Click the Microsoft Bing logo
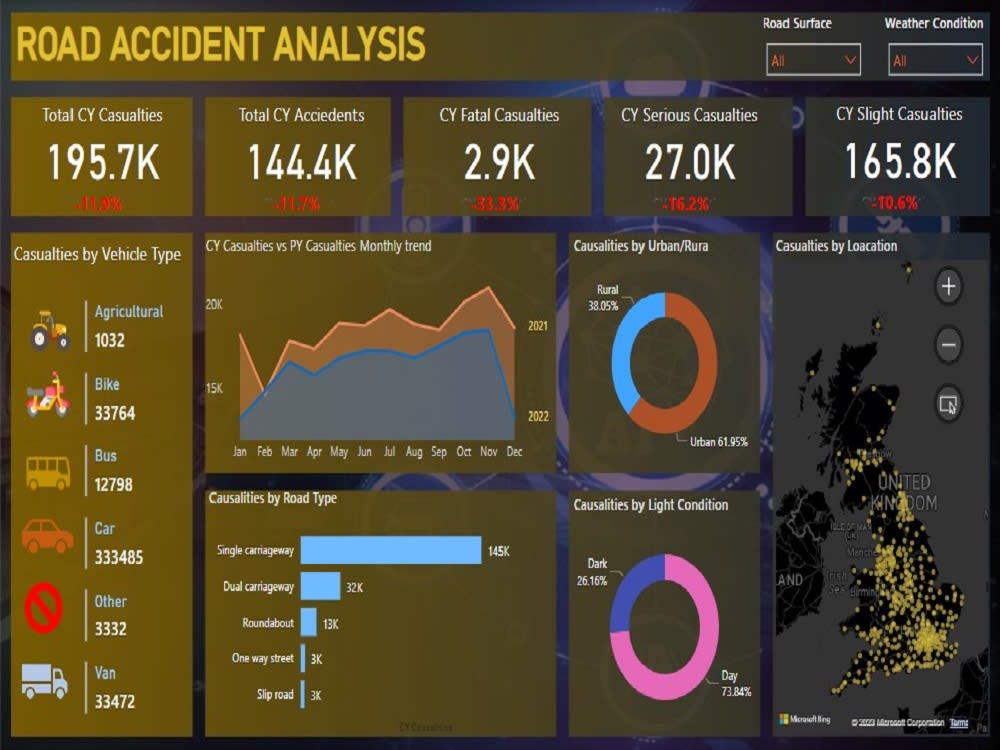Image resolution: width=1000 pixels, height=750 pixels. [806, 718]
